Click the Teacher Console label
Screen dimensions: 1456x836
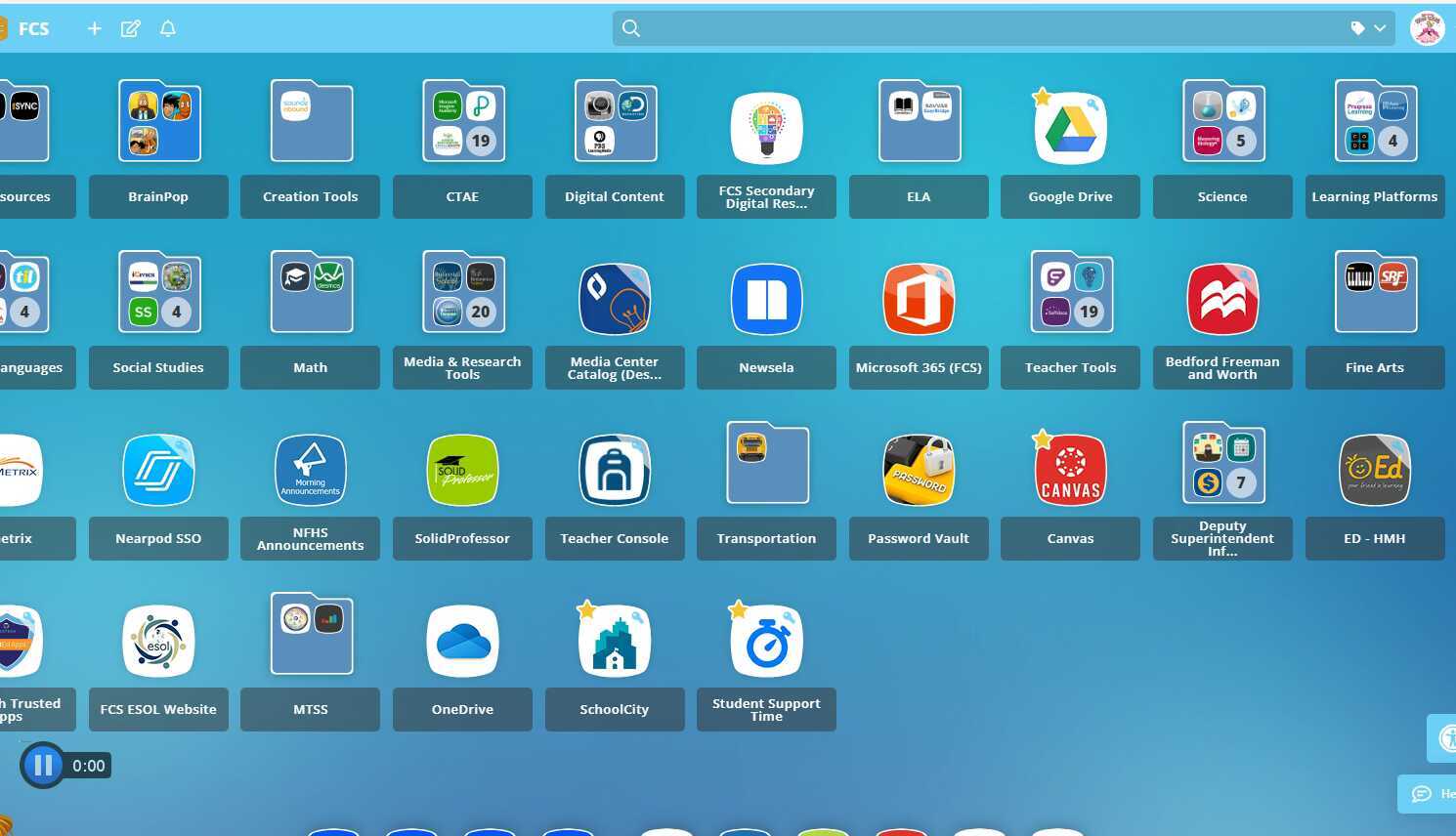[x=615, y=539]
